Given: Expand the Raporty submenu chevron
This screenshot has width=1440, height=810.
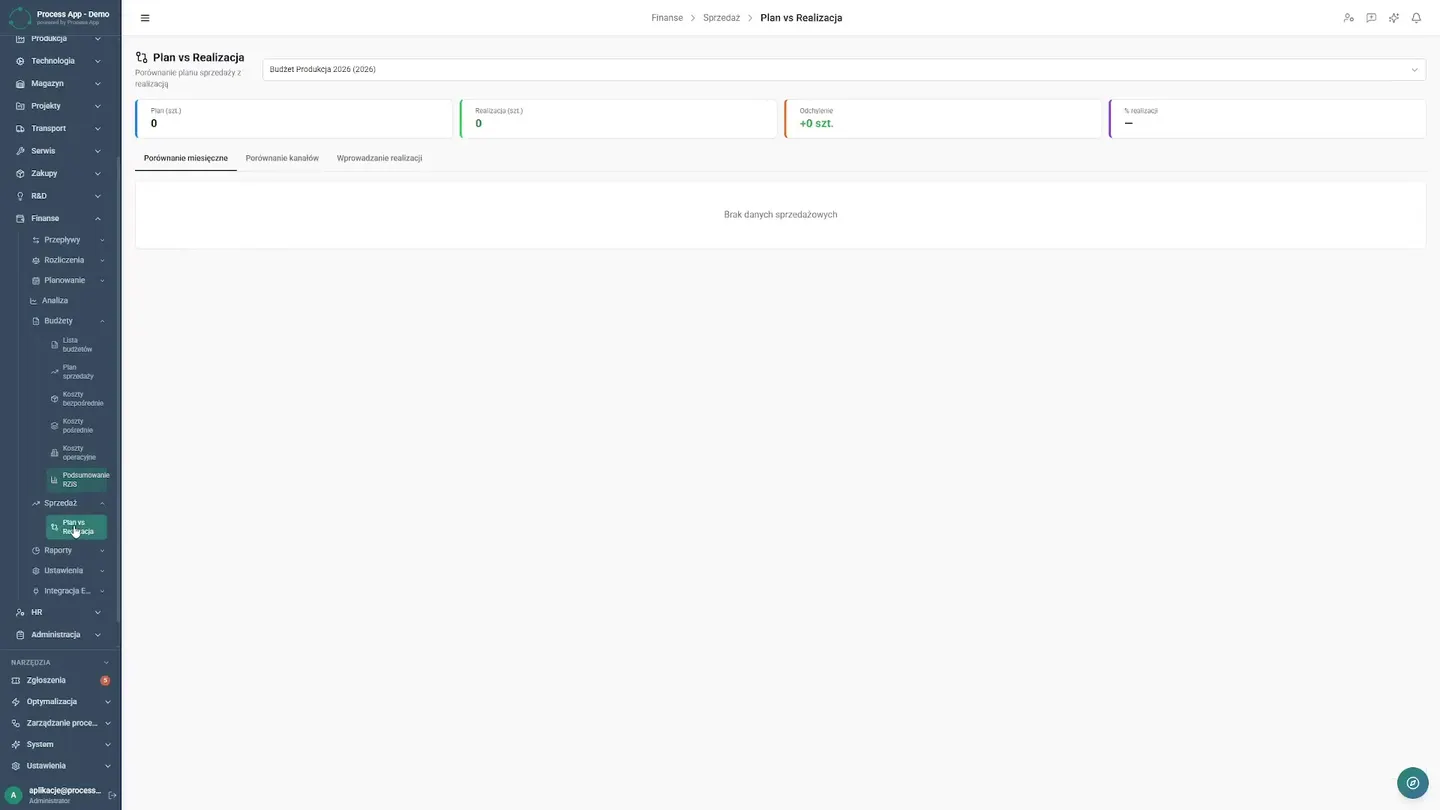Looking at the screenshot, I should coord(102,551).
